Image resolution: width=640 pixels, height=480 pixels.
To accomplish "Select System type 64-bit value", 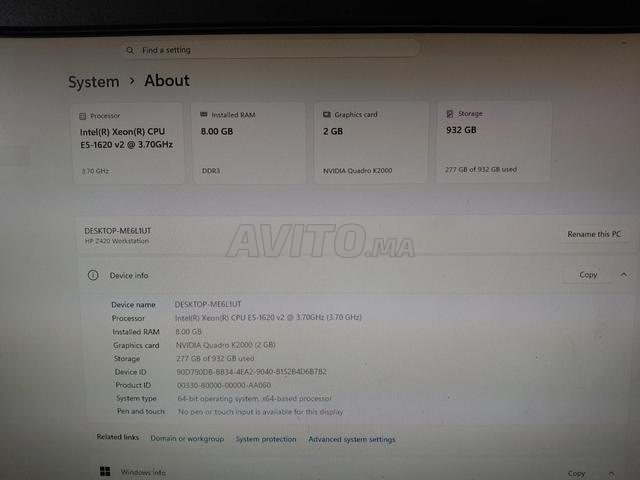I will click(254, 398).
